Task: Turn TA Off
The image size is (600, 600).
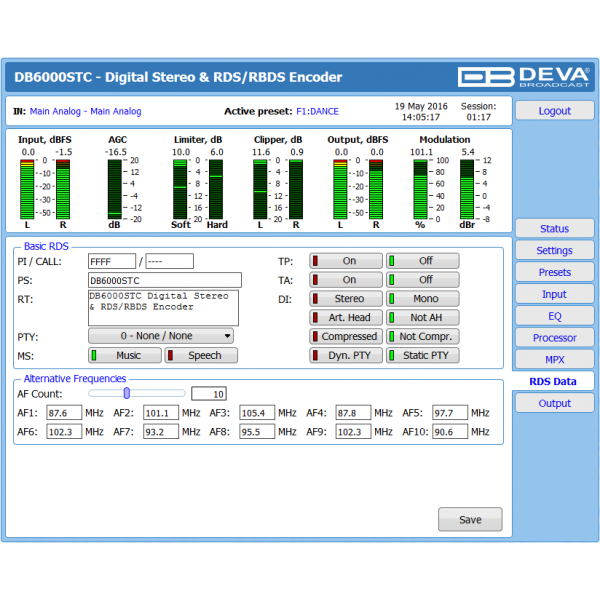Action: 422,280
